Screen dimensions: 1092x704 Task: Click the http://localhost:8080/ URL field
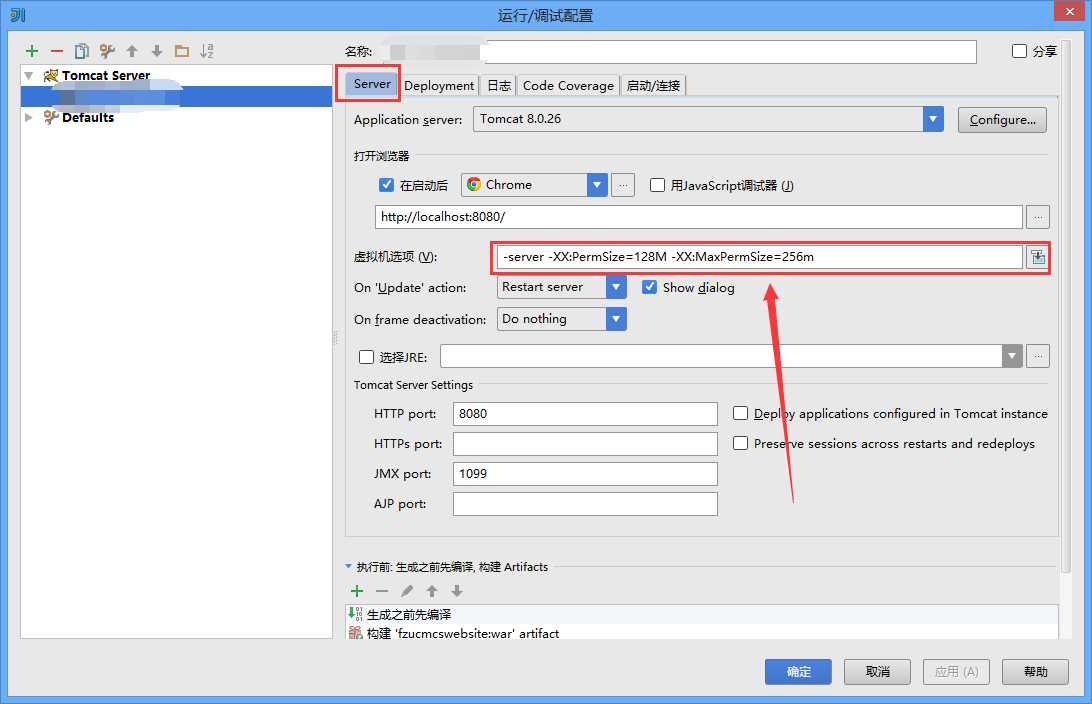point(699,217)
